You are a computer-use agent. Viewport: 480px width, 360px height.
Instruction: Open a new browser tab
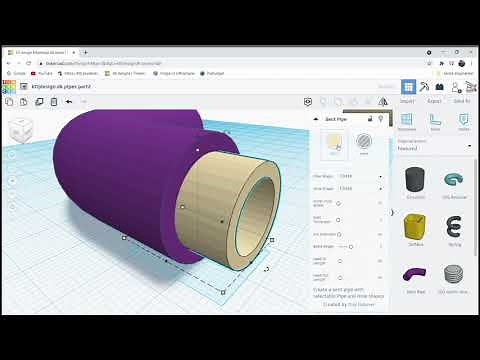86,52
